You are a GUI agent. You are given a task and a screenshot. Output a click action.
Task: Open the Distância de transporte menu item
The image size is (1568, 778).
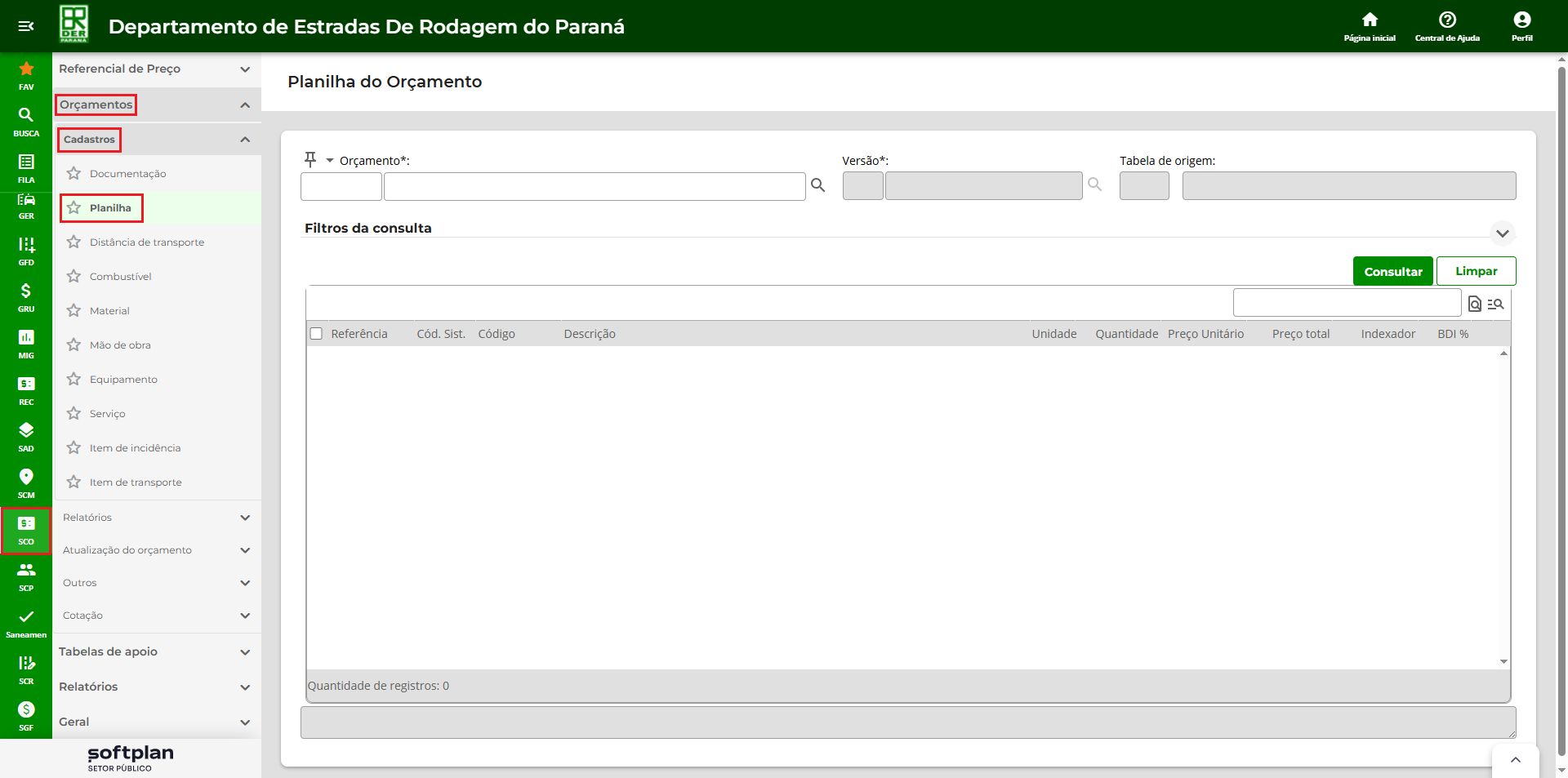click(147, 242)
